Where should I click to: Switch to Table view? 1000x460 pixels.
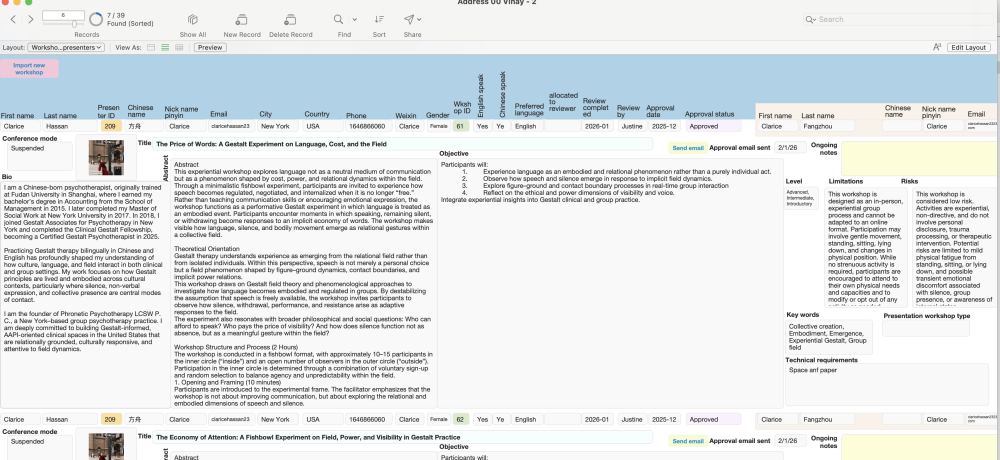[179, 47]
